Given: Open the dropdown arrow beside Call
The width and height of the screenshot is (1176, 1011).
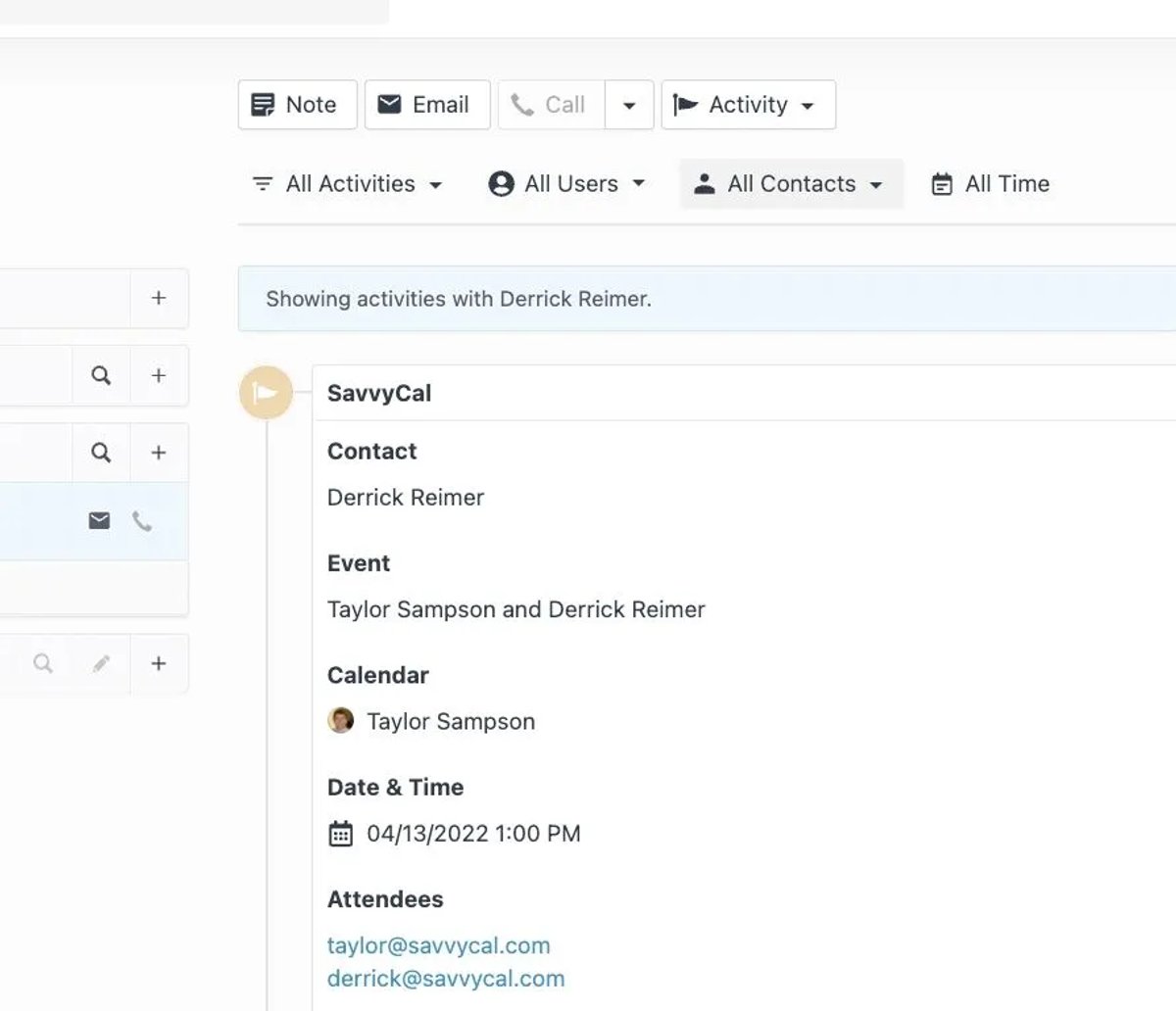Looking at the screenshot, I should point(629,105).
